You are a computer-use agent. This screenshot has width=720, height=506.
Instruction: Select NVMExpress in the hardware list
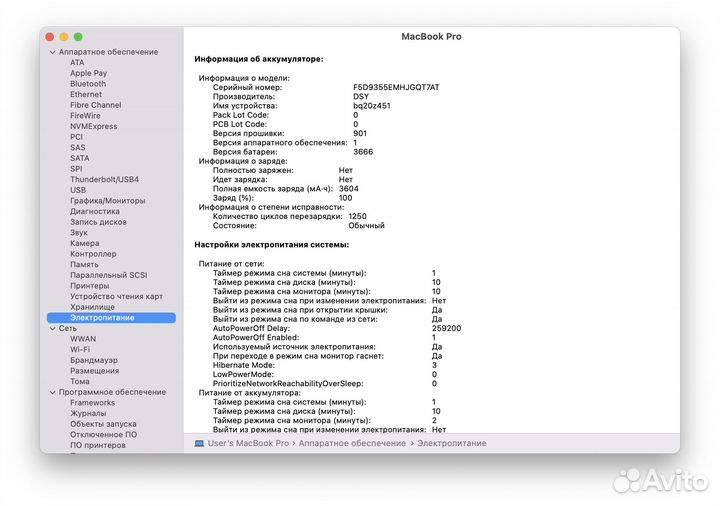[93, 126]
